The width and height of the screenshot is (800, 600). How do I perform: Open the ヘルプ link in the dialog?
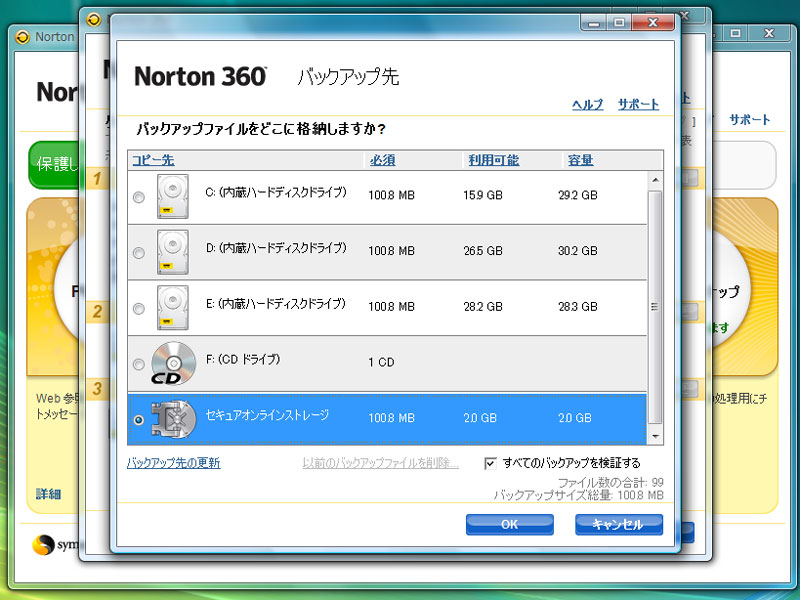click(587, 105)
